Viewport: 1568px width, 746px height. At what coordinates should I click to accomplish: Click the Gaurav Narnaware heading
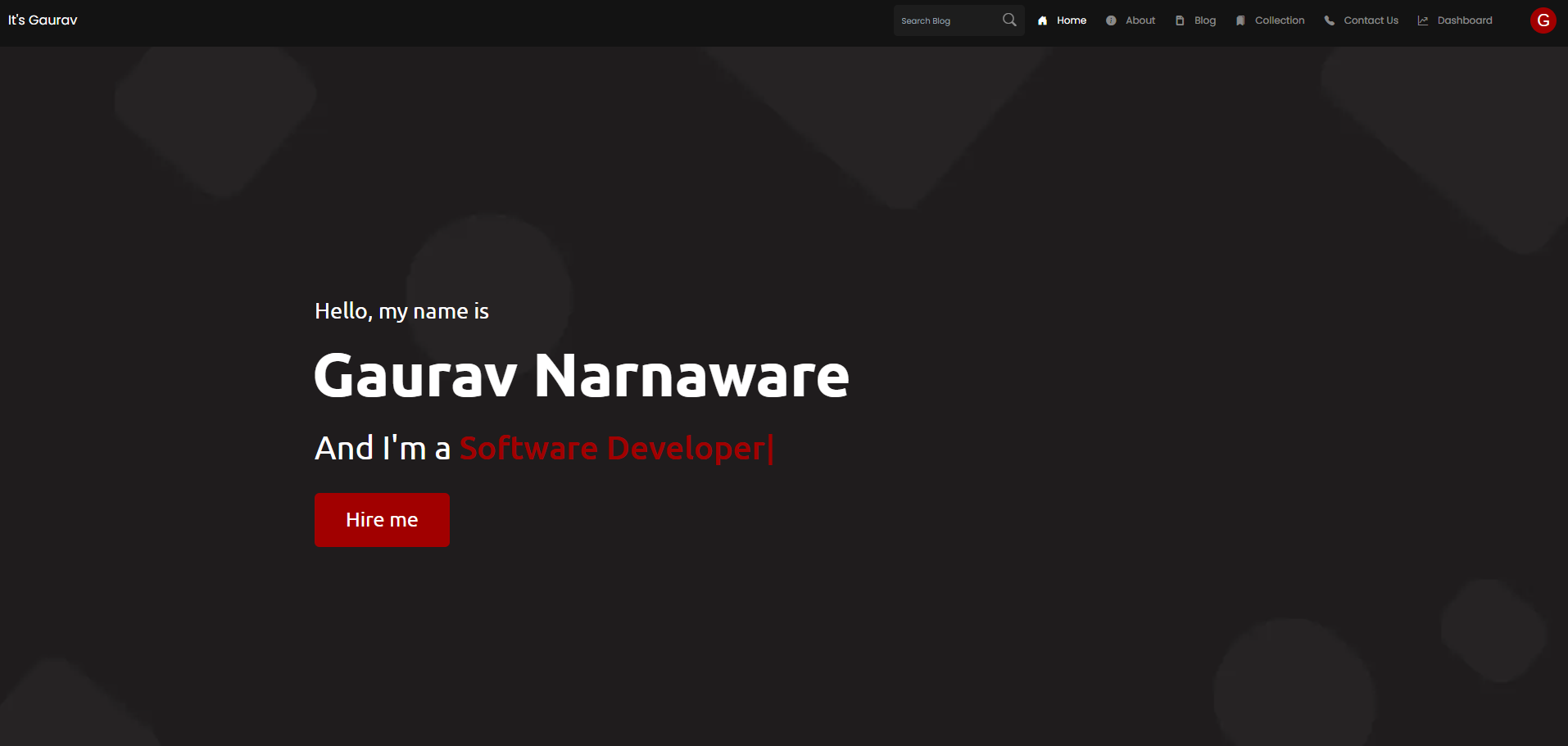click(581, 375)
